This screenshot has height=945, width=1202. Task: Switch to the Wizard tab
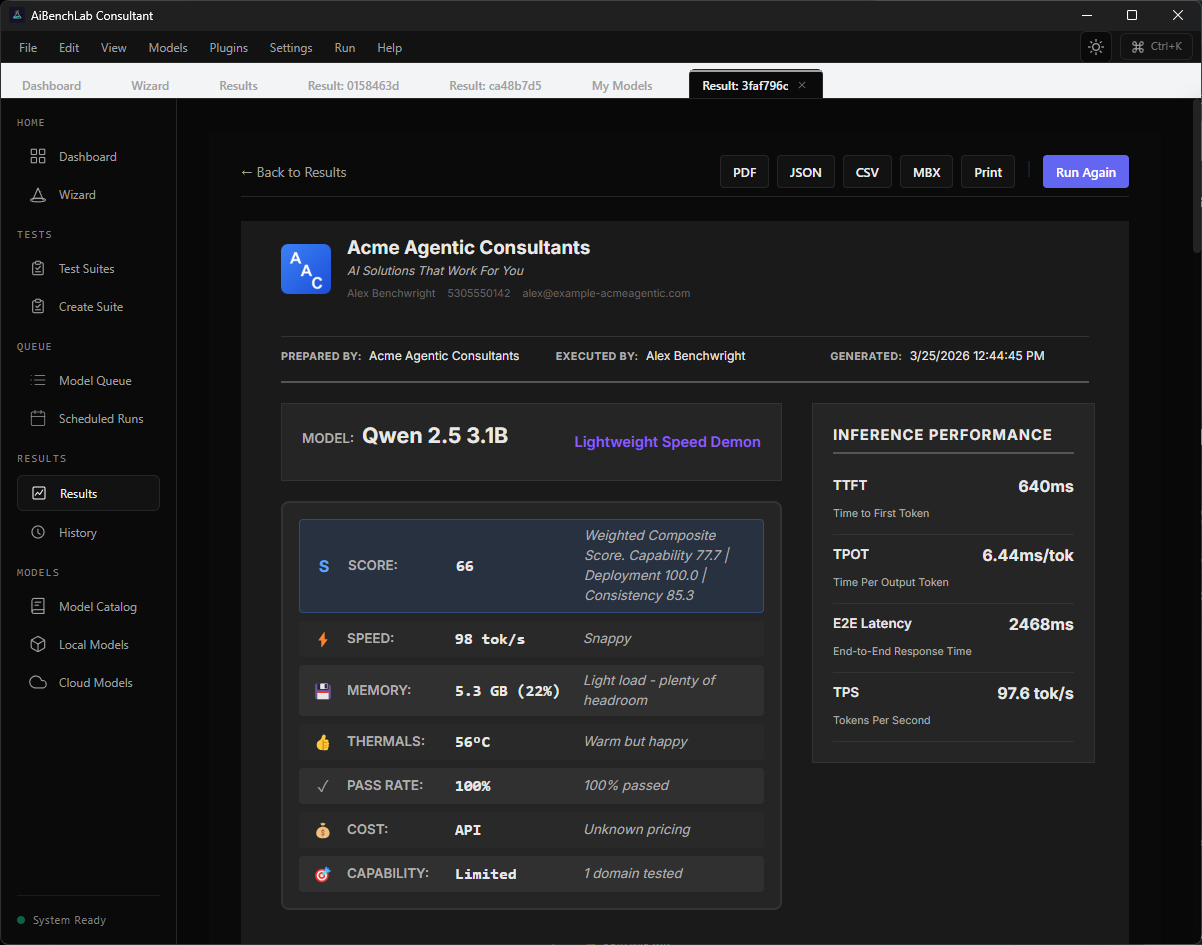click(x=150, y=86)
